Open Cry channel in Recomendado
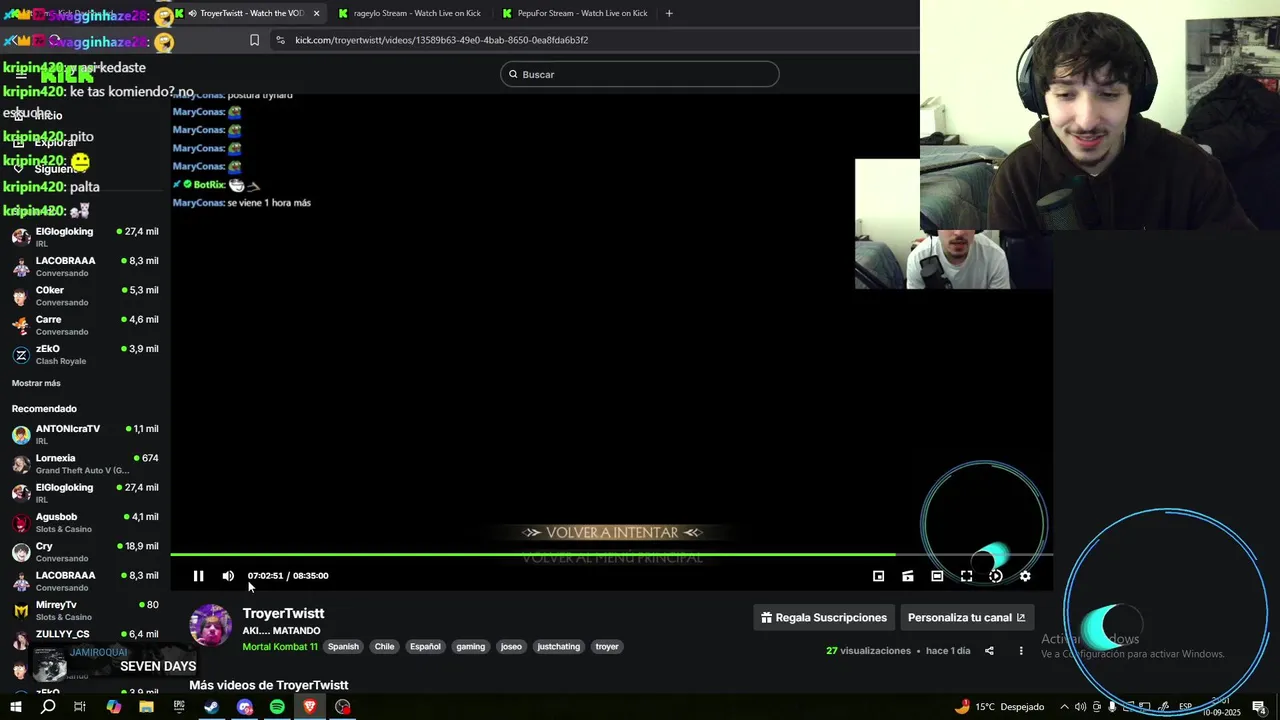The height and width of the screenshot is (720, 1280). click(85, 552)
